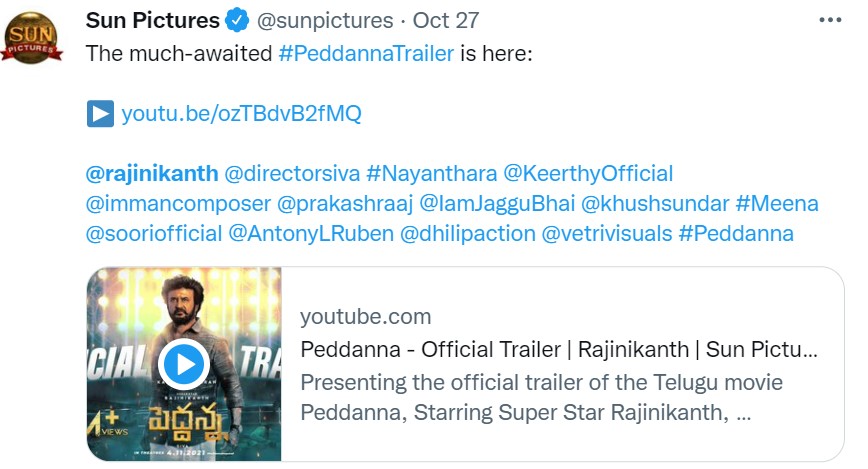Open the tweet's three-dot more menu
This screenshot has height=469, width=868.
coord(830,20)
